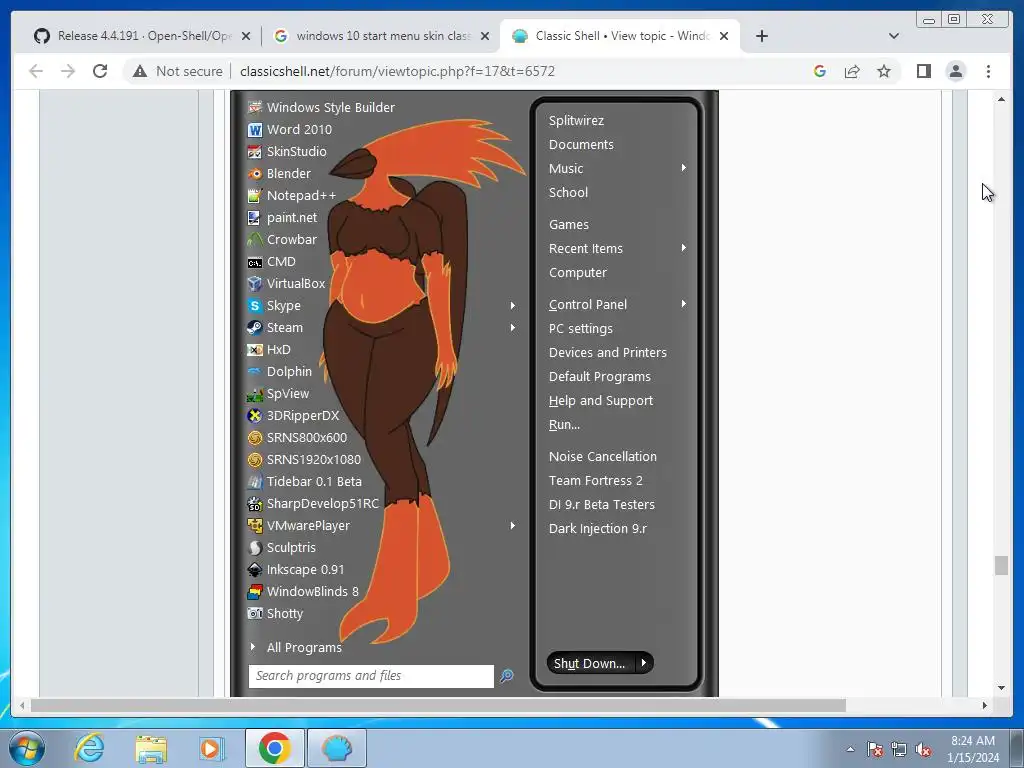Image resolution: width=1024 pixels, height=768 pixels.
Task: Switch to the windows 10 start menu skin tab
Action: (x=382, y=36)
